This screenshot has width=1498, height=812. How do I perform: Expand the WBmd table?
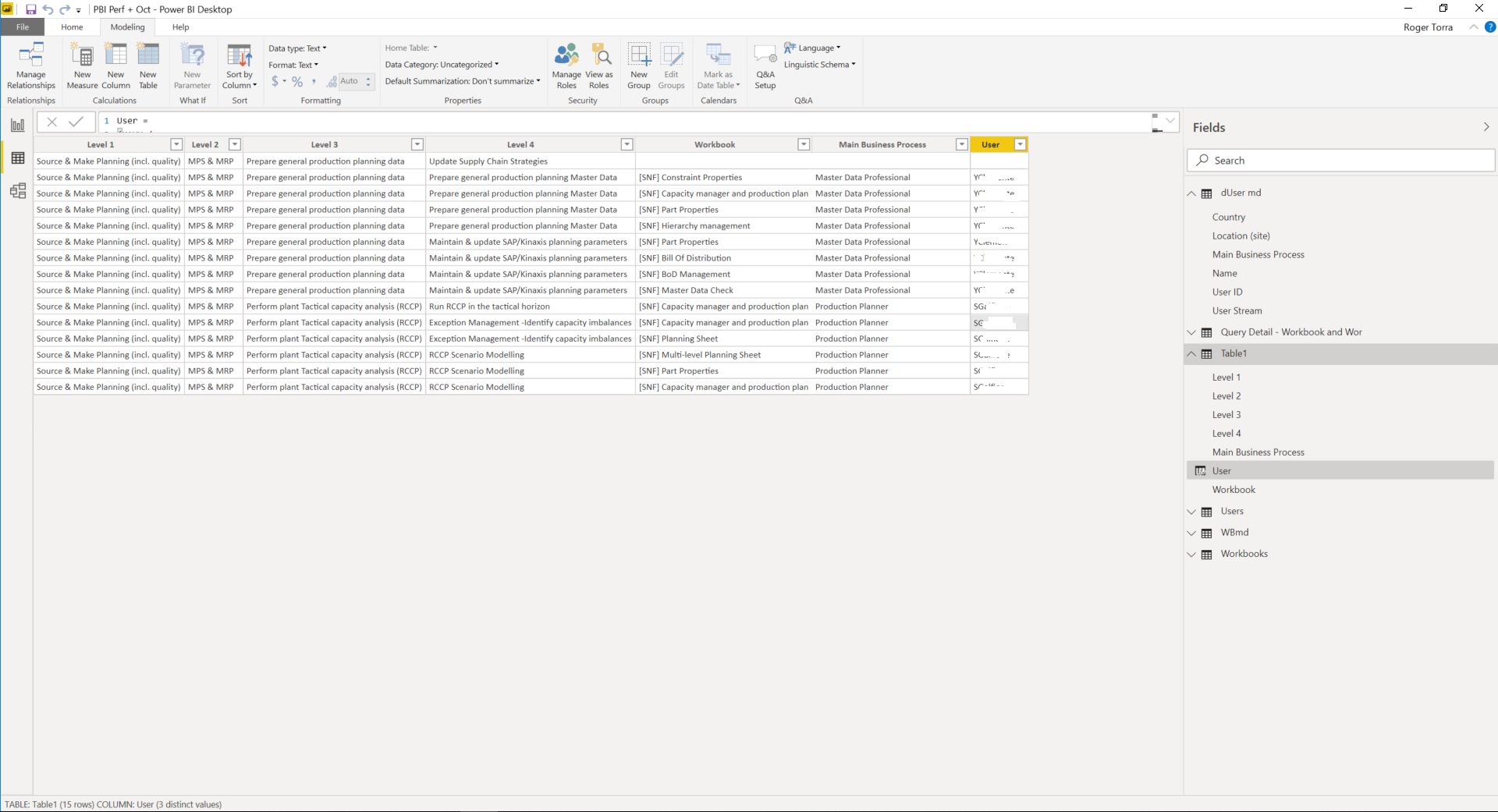pos(1191,534)
